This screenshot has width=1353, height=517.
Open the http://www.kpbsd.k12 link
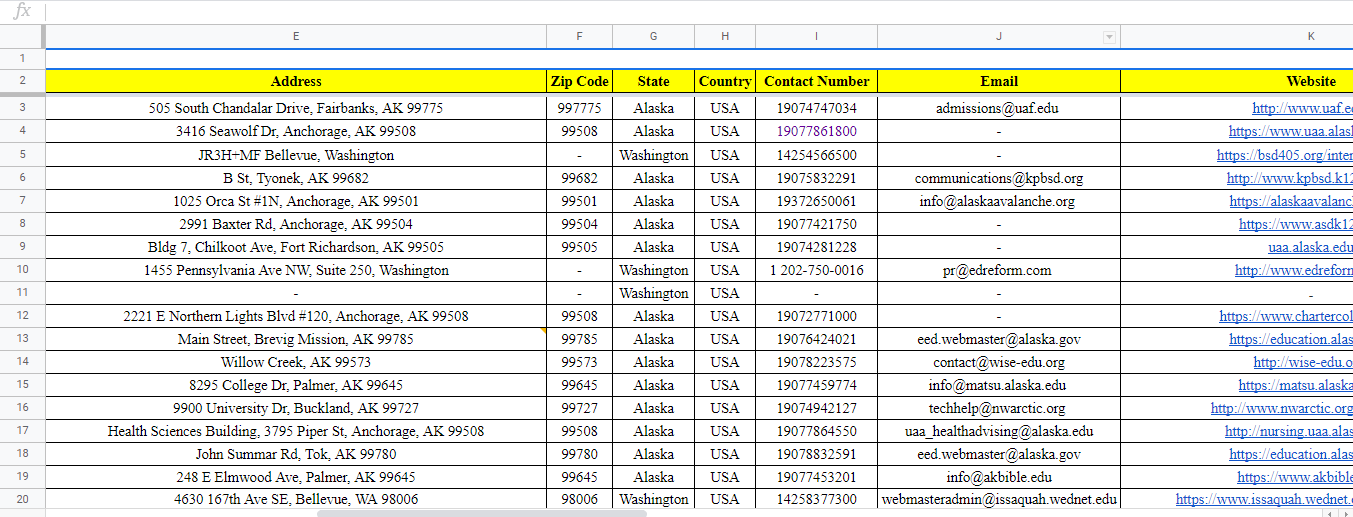[1290, 178]
